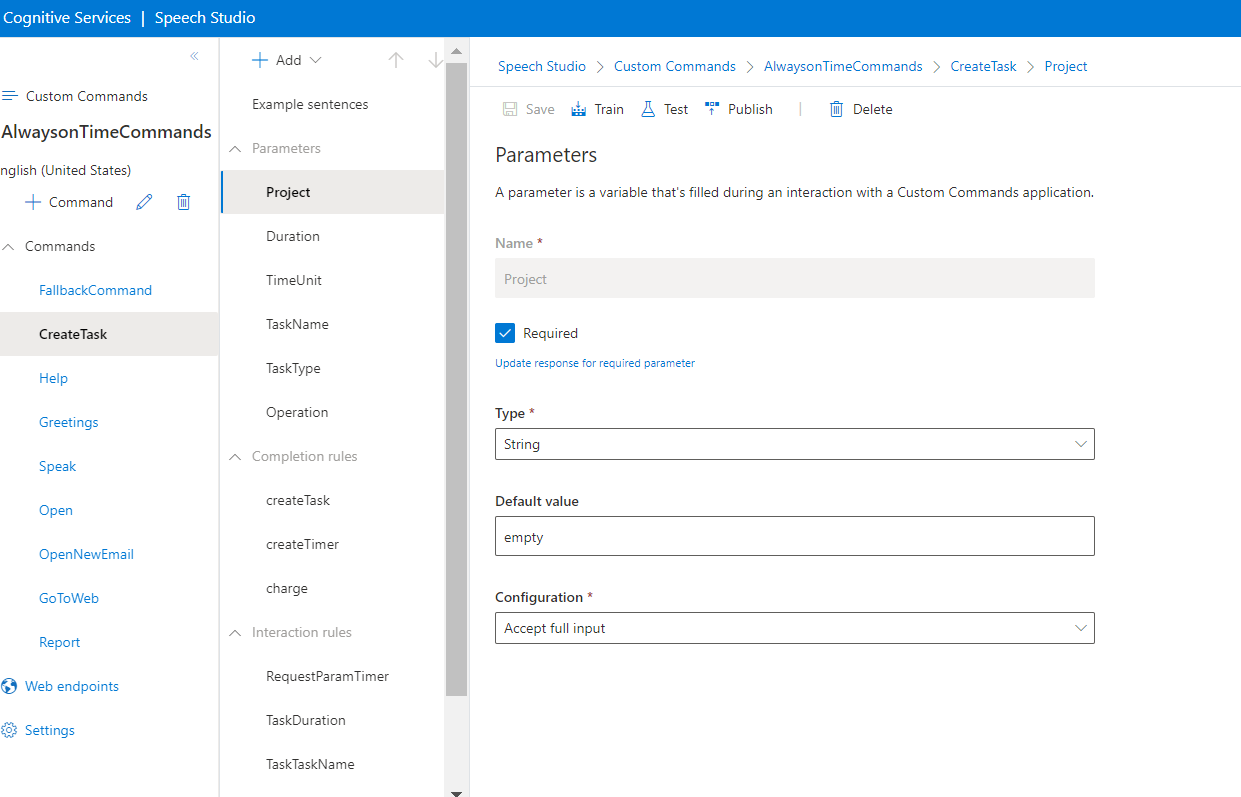The image size is (1241, 797).
Task: Switch to the Greetings command
Action: (x=68, y=421)
